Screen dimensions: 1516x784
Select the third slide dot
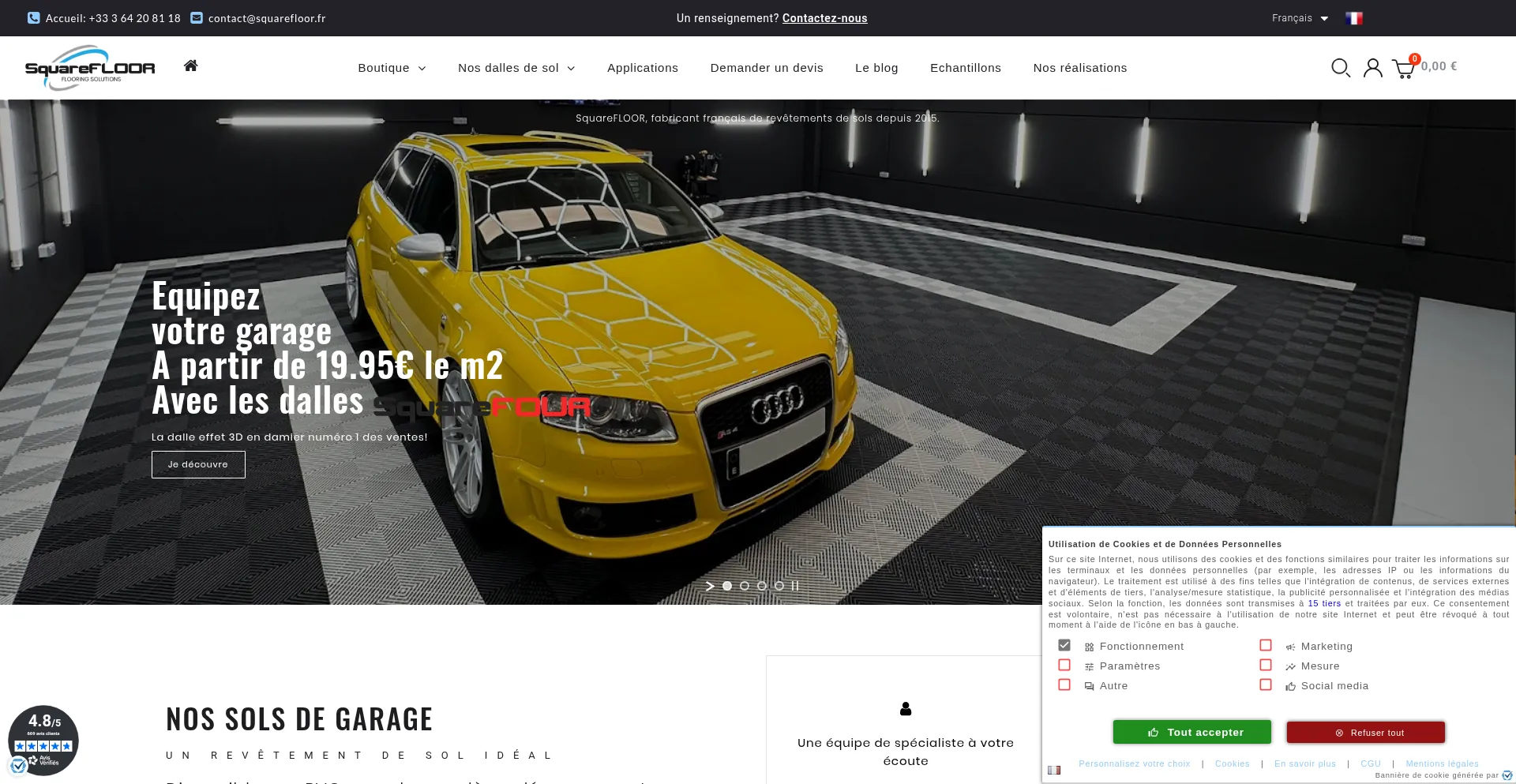point(762,586)
